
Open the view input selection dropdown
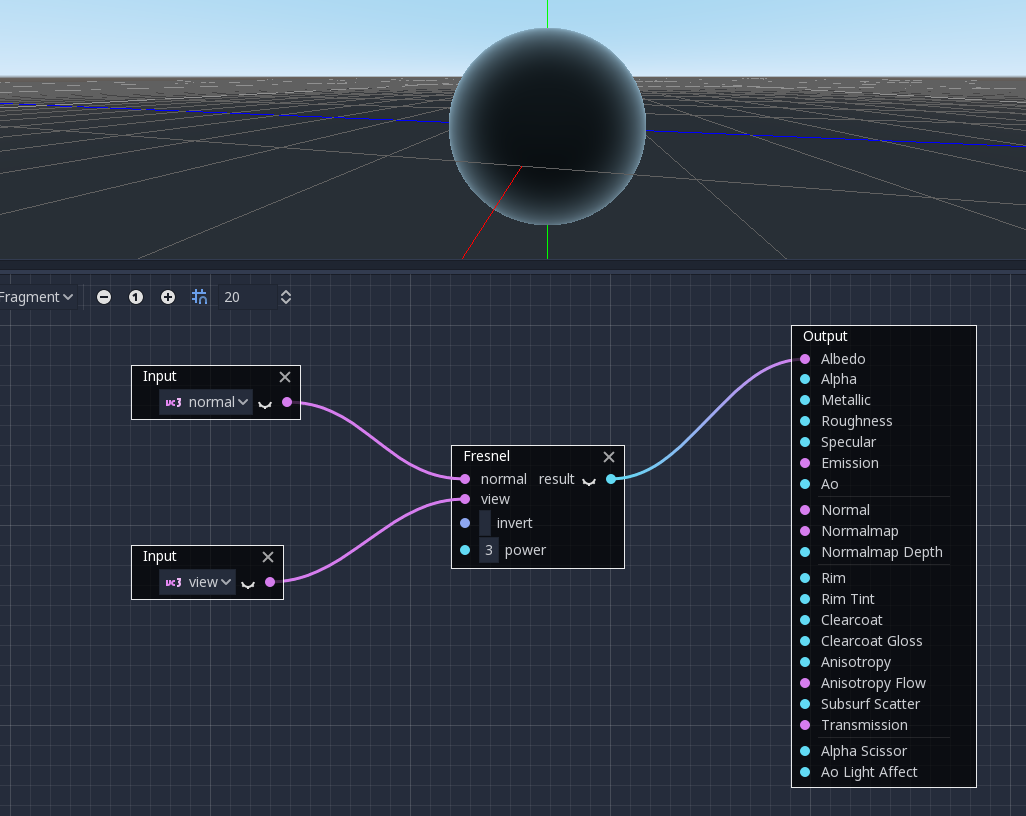[198, 582]
